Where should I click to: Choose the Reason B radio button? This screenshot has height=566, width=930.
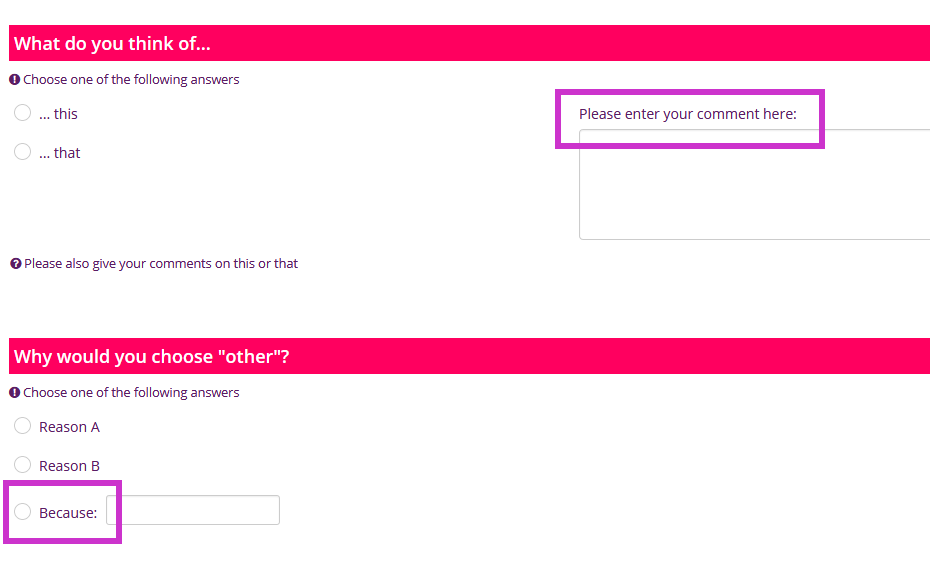23,465
